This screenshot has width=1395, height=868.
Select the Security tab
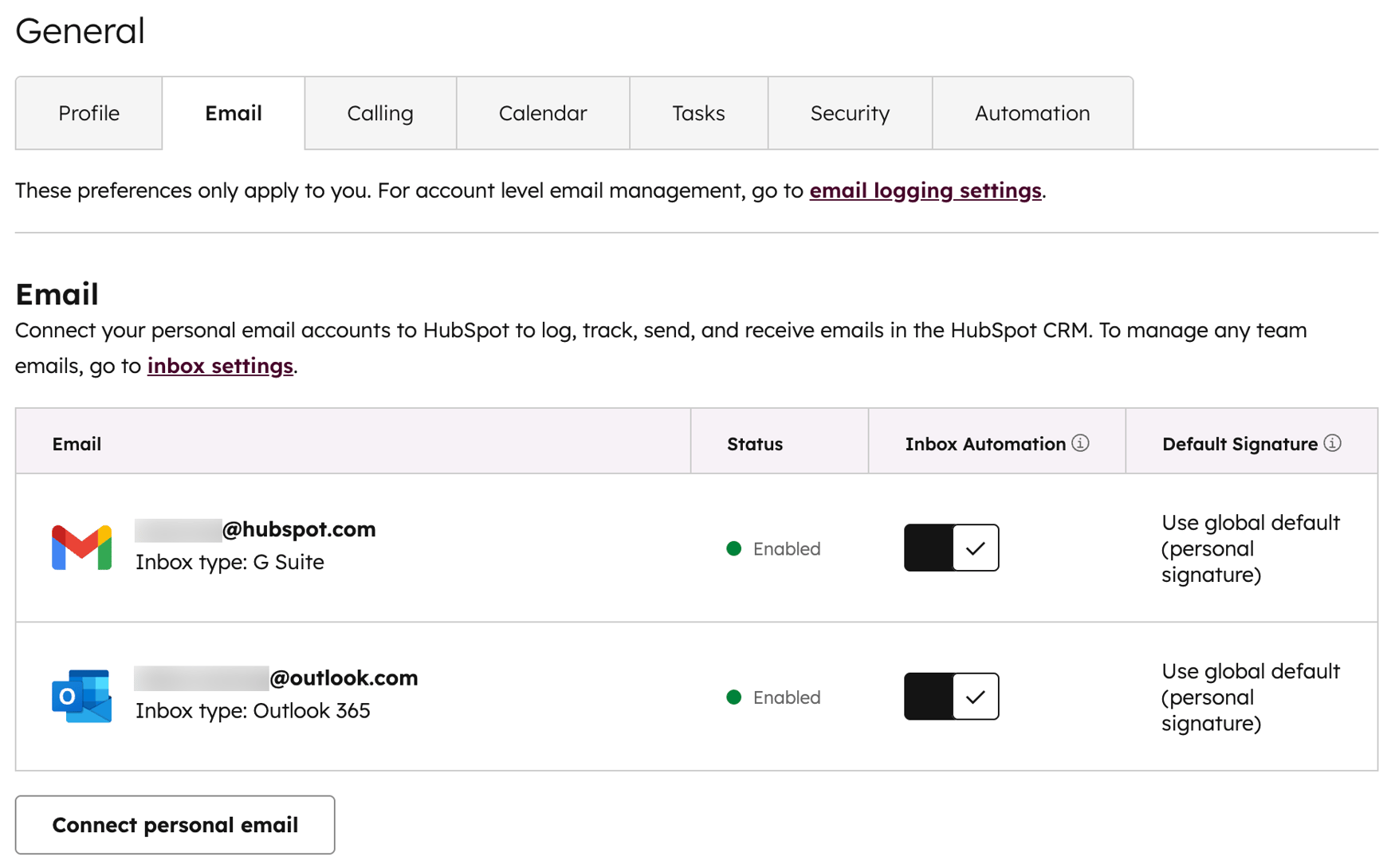850,113
